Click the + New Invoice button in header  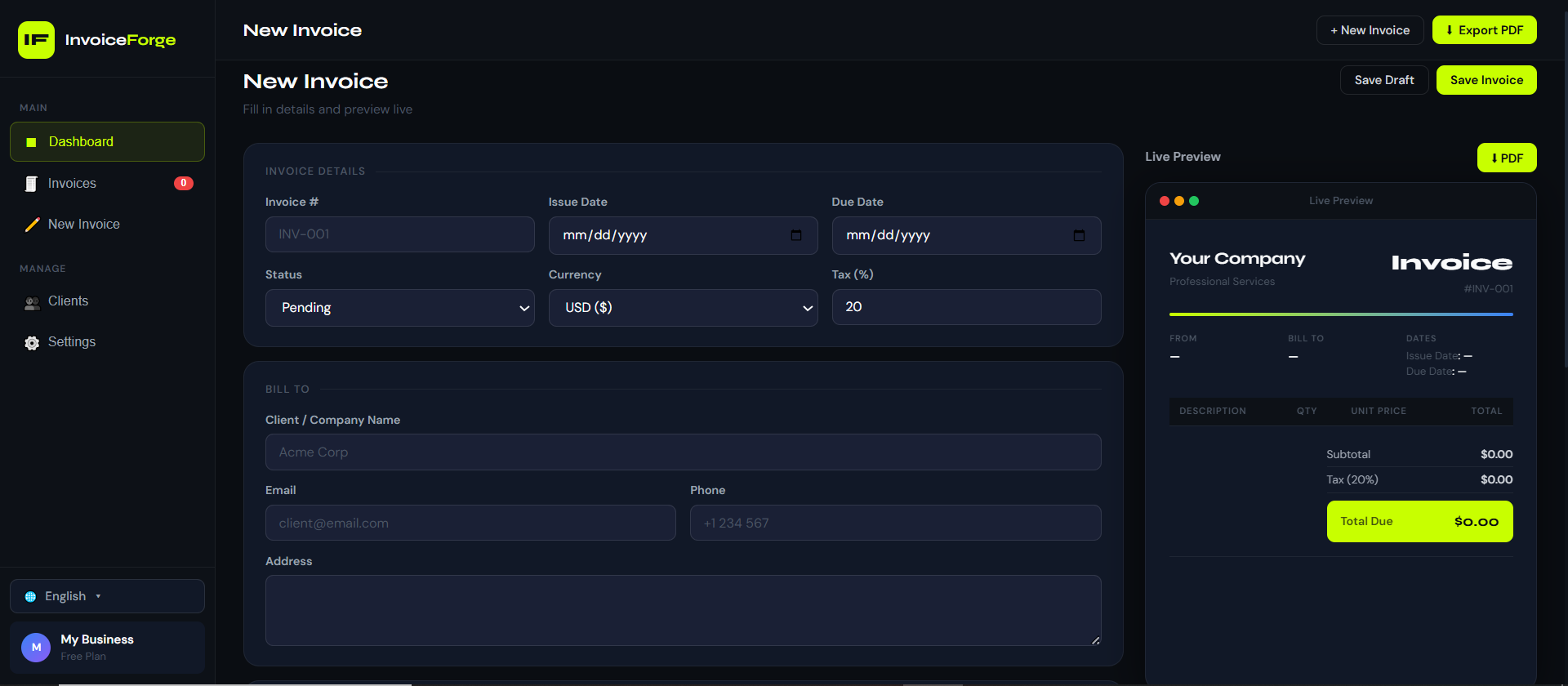[x=1370, y=30]
